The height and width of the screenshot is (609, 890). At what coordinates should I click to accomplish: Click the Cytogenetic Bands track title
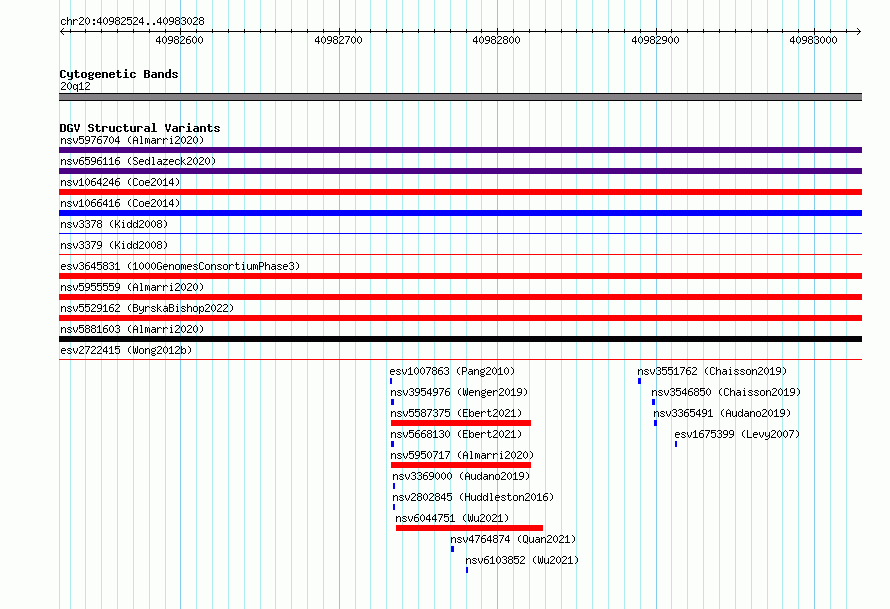(119, 74)
